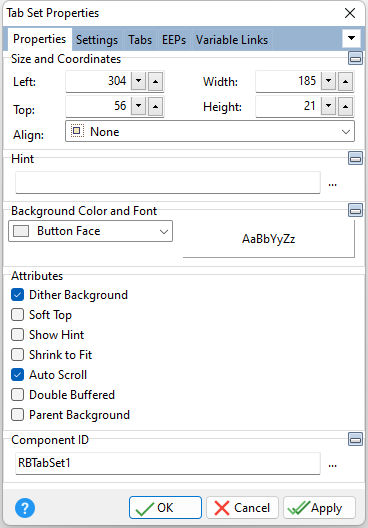Collapse the Component ID section
368x528 pixels.
point(355,439)
